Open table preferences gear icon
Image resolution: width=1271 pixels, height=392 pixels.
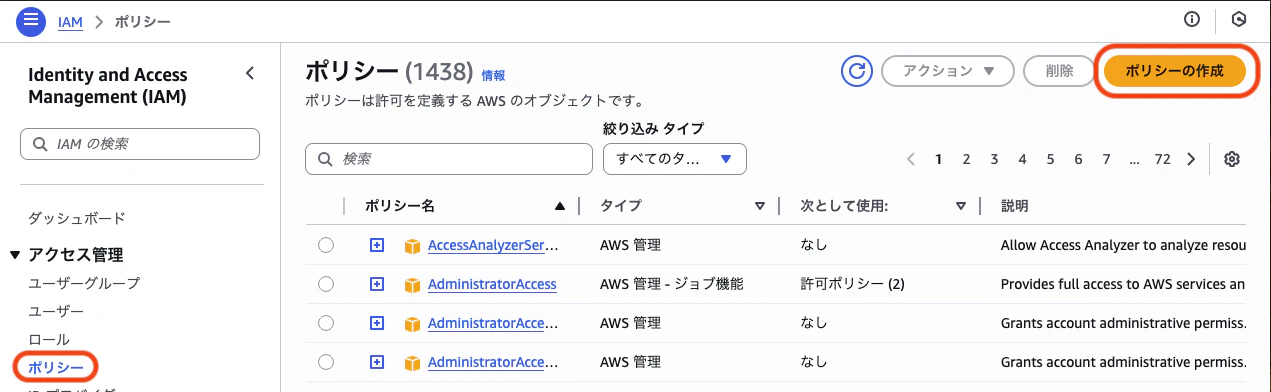(x=1232, y=159)
